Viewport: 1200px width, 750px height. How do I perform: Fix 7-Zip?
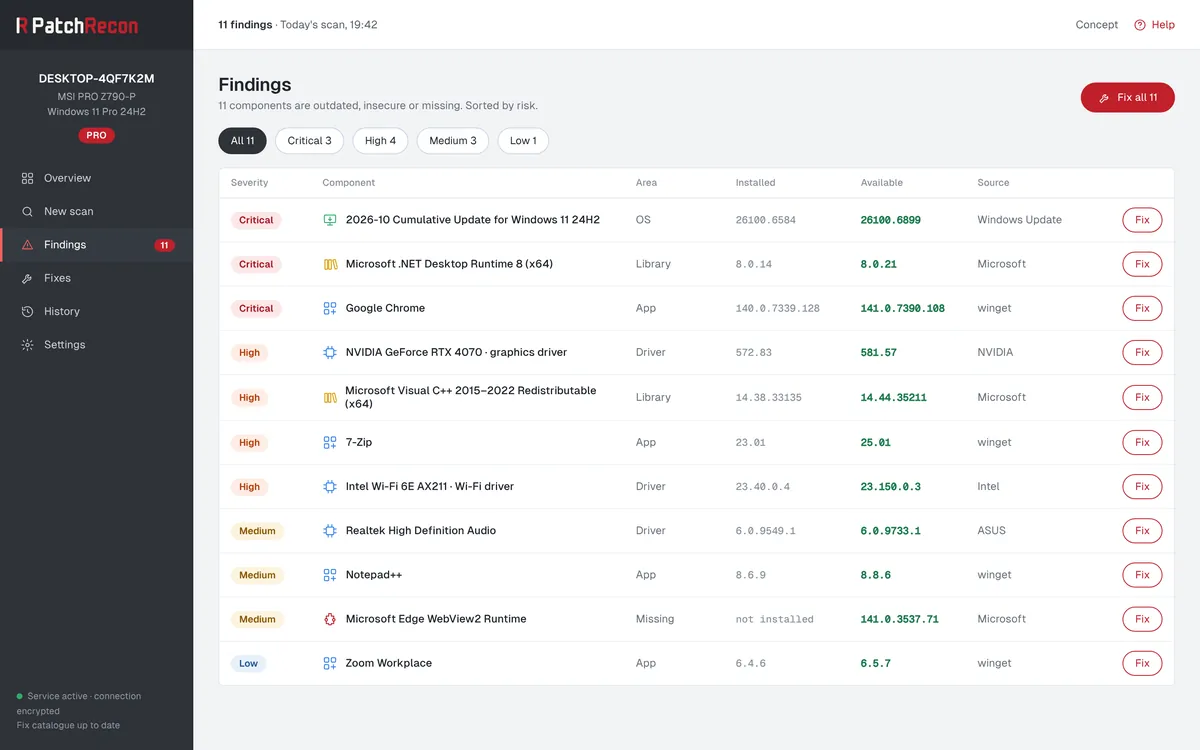1142,442
